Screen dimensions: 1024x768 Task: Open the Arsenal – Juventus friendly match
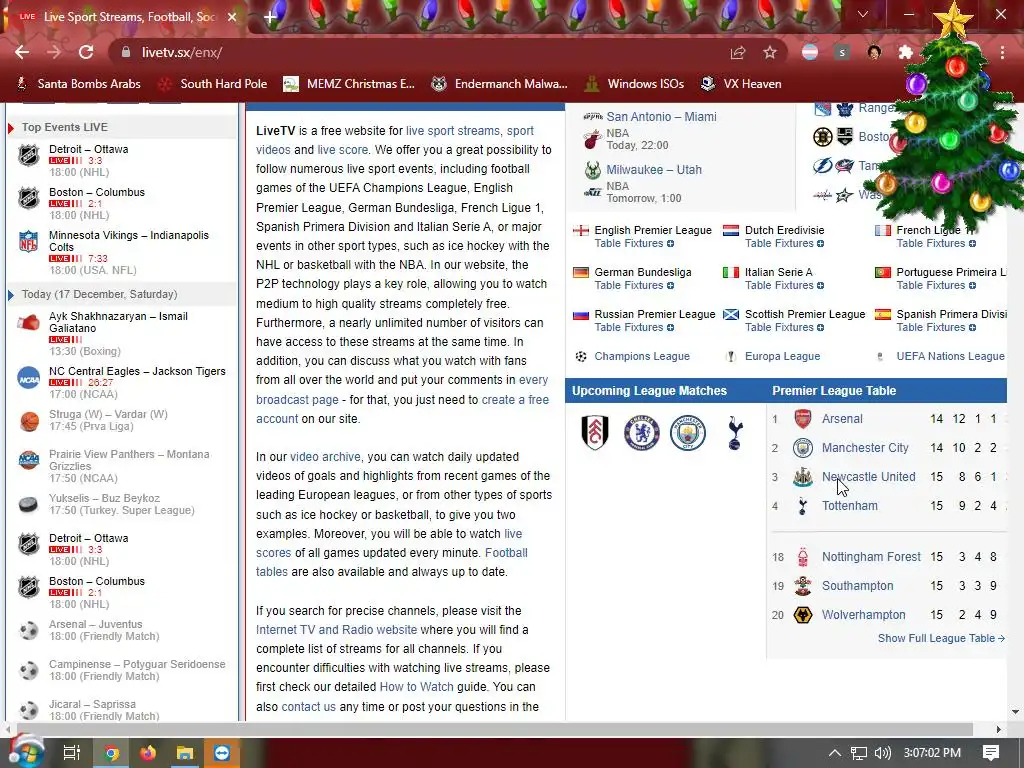coord(95,624)
